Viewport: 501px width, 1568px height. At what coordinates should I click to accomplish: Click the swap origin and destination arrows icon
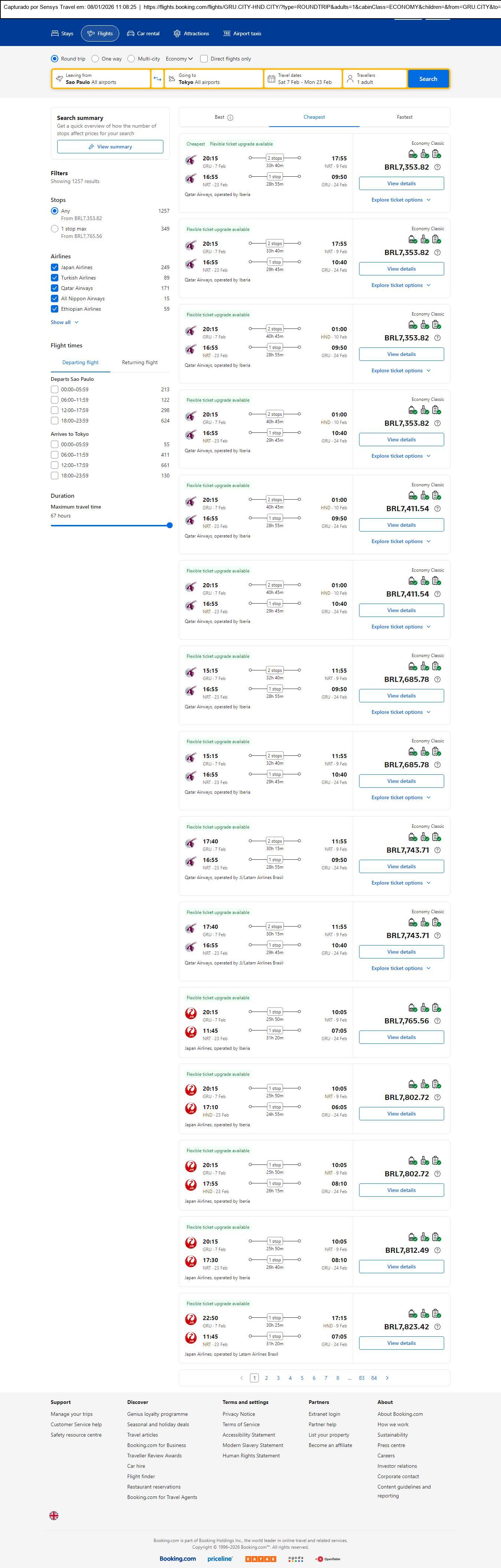pos(158,79)
